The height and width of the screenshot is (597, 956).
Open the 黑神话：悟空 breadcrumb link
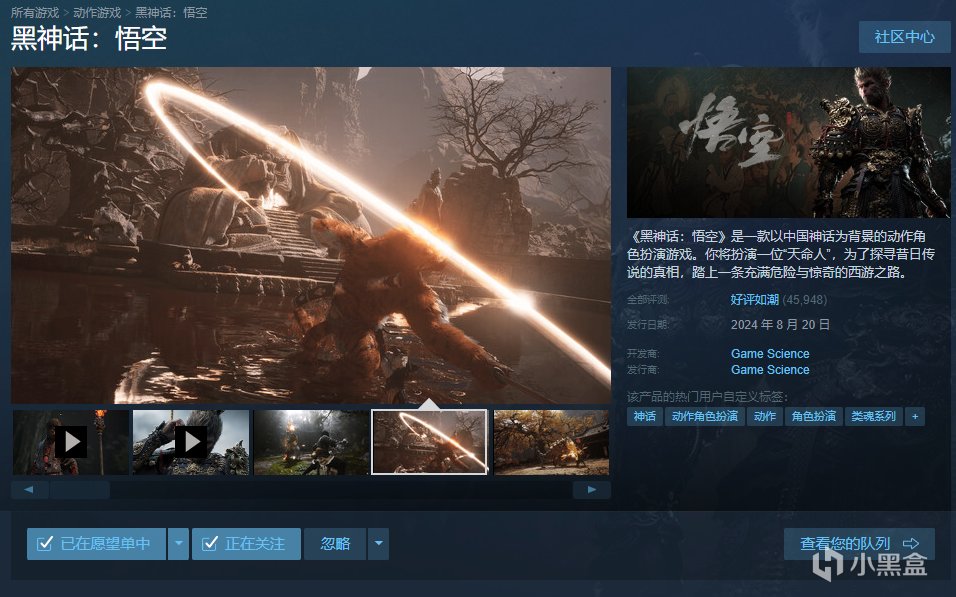pyautogui.click(x=171, y=12)
